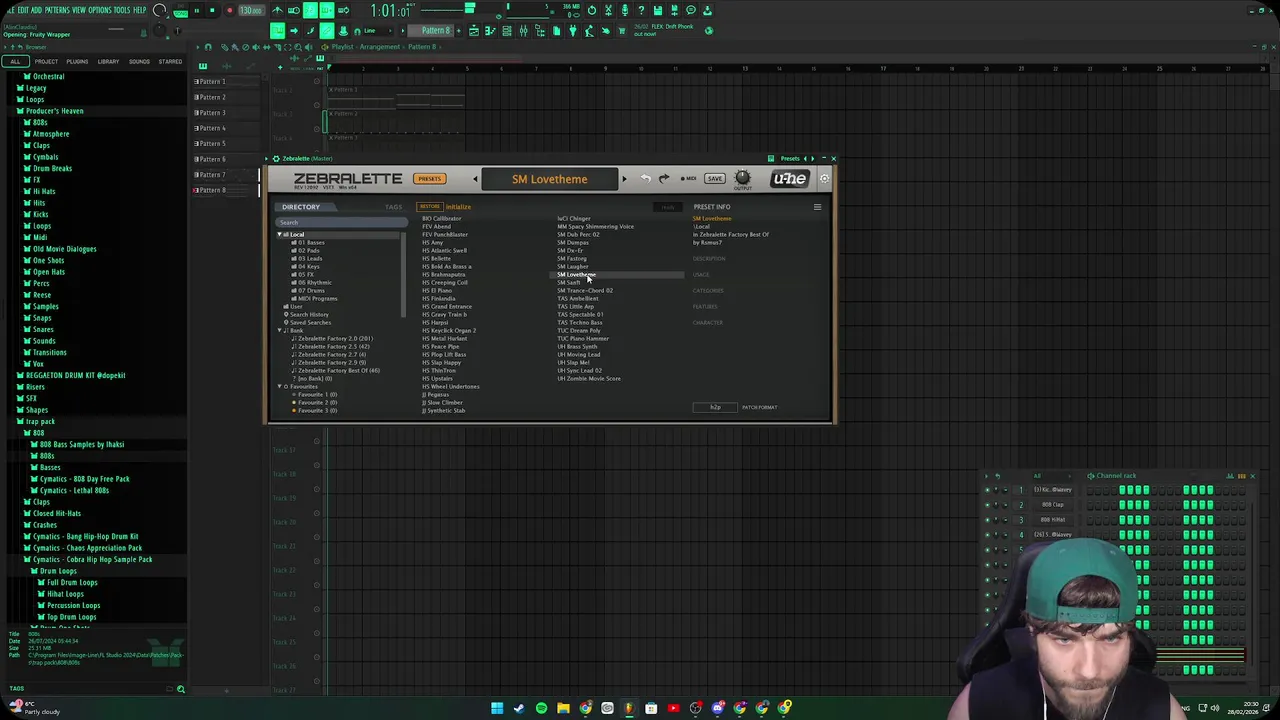Open the FL Studio PATTERNS menu
The width and height of the screenshot is (1280, 720).
(x=57, y=10)
